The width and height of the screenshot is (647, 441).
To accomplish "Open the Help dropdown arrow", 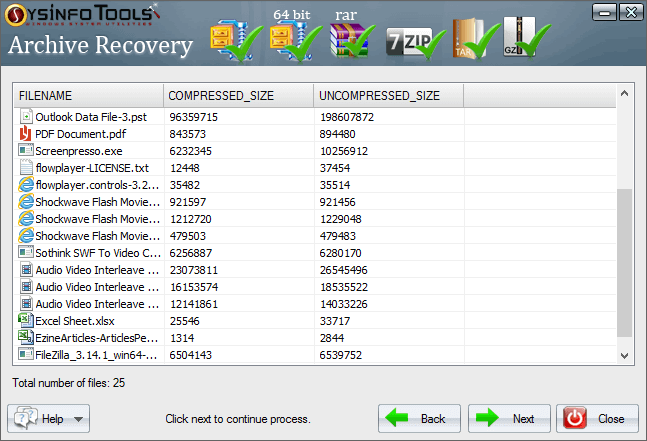I will tap(79, 418).
